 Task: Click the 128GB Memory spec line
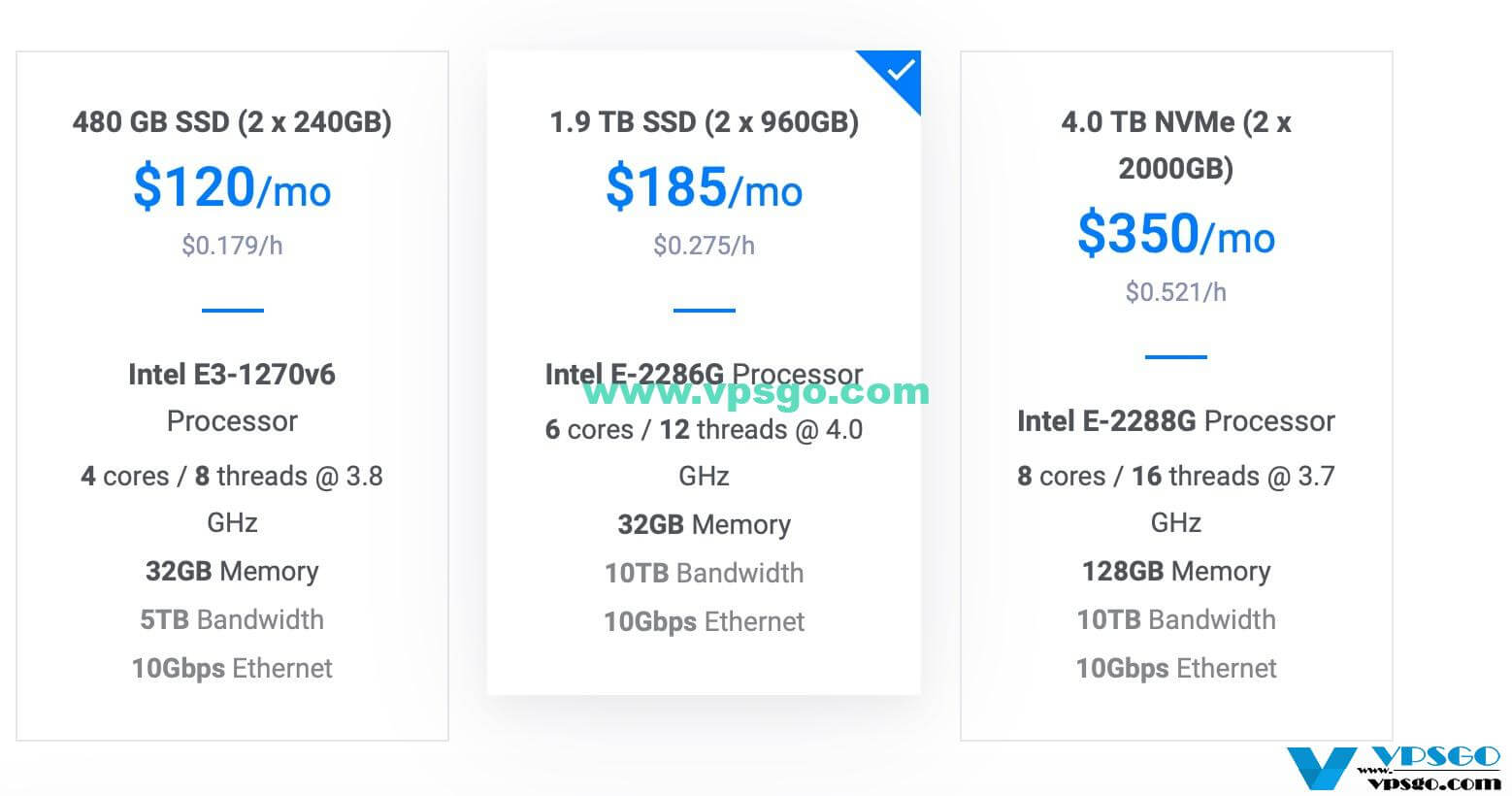[x=1176, y=571]
